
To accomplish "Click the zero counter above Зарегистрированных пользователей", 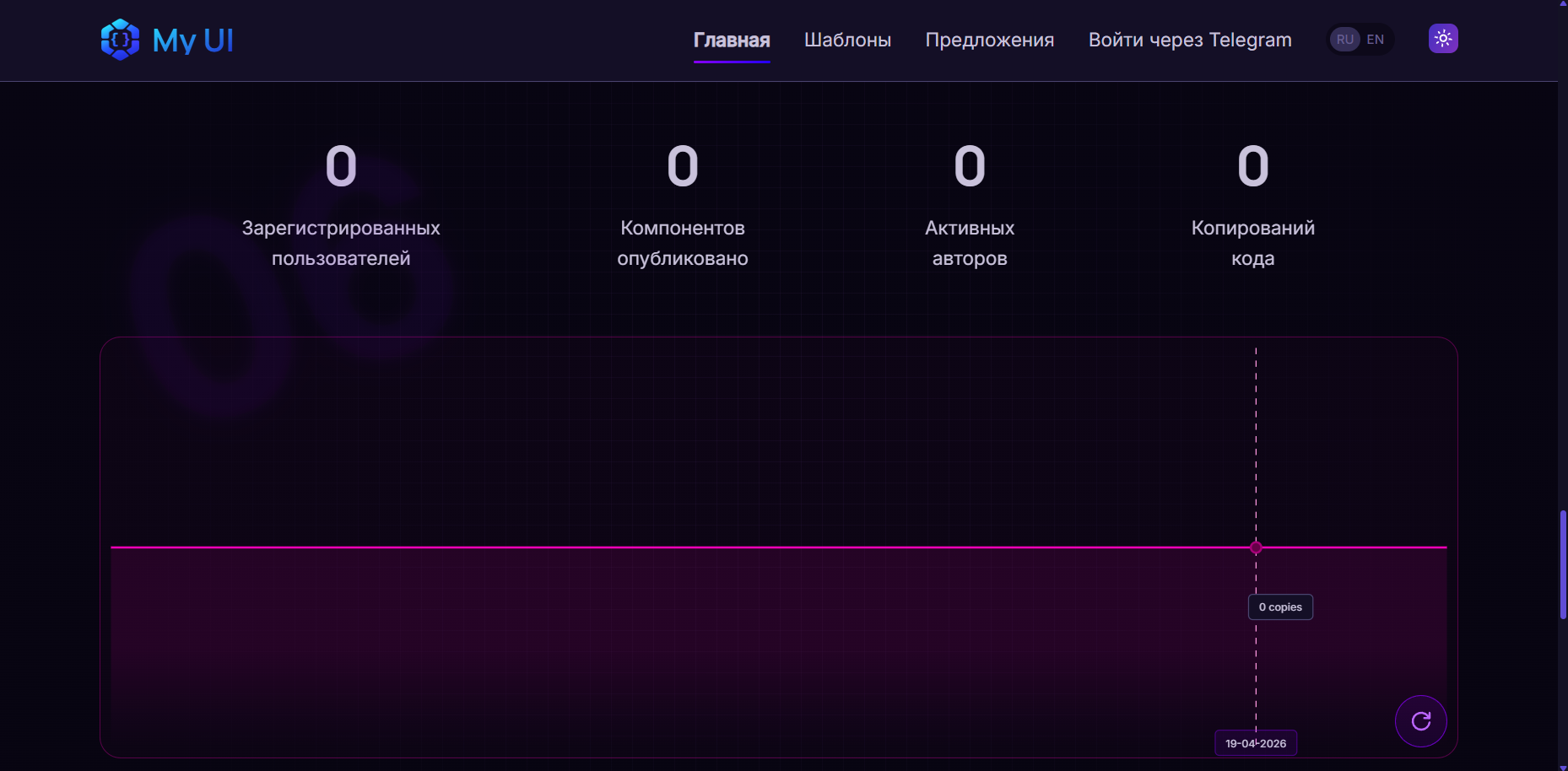I will point(341,166).
